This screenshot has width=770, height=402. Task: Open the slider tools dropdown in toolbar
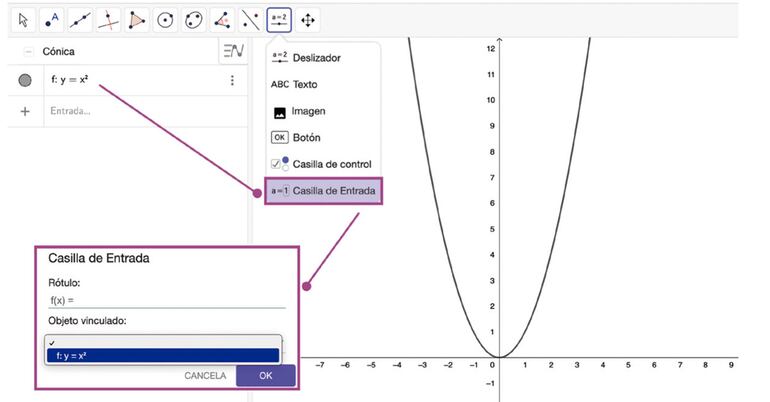pyautogui.click(x=279, y=19)
